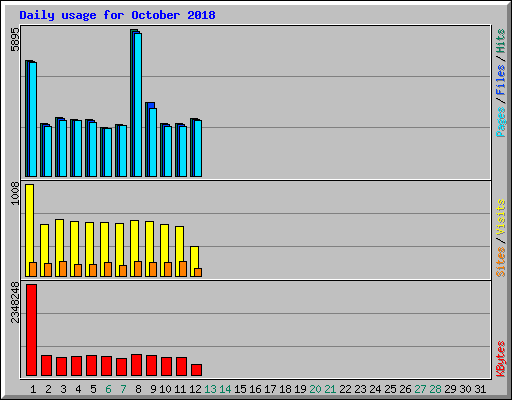Click the day 1 hits bar

click(31, 119)
